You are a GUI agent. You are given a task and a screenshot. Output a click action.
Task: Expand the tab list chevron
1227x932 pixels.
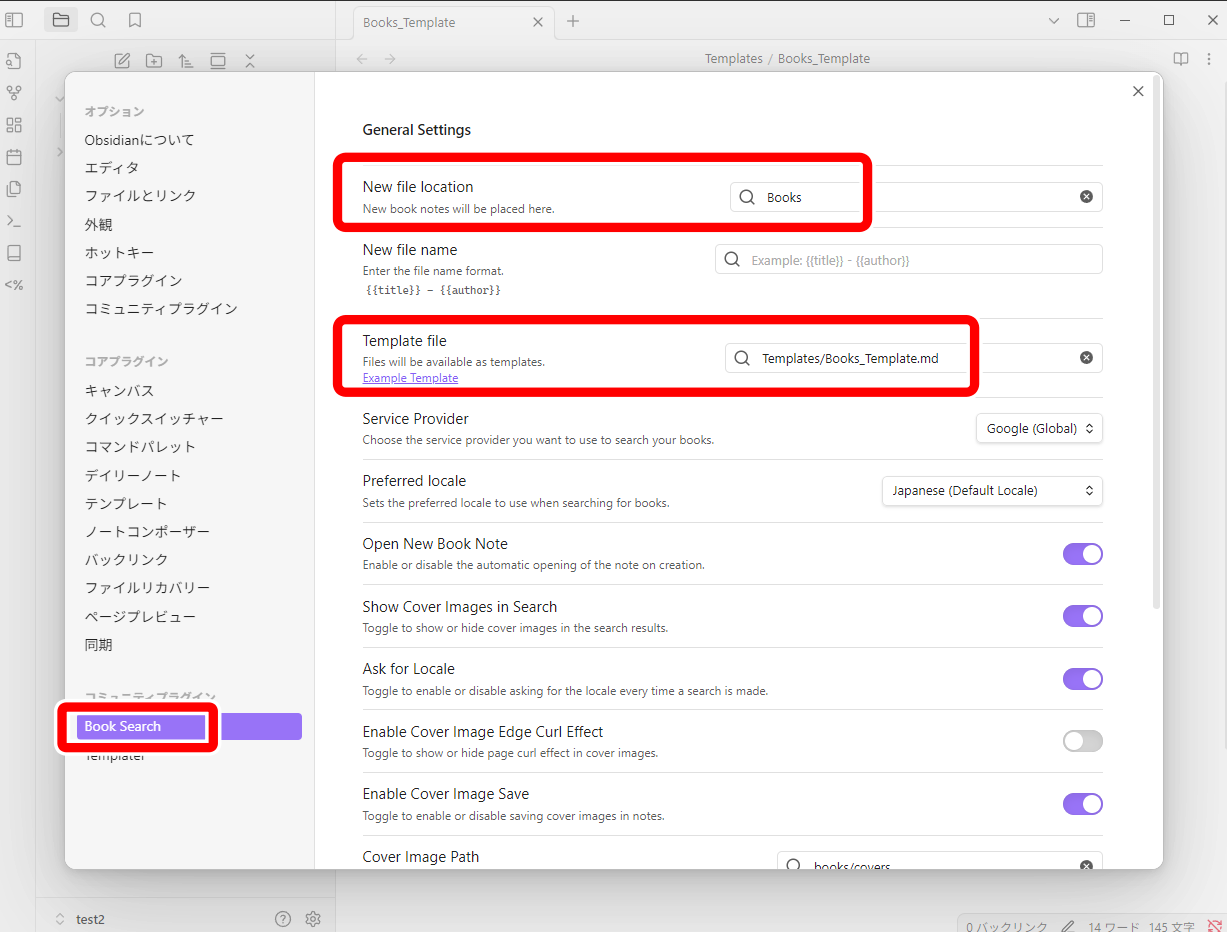tap(1053, 21)
